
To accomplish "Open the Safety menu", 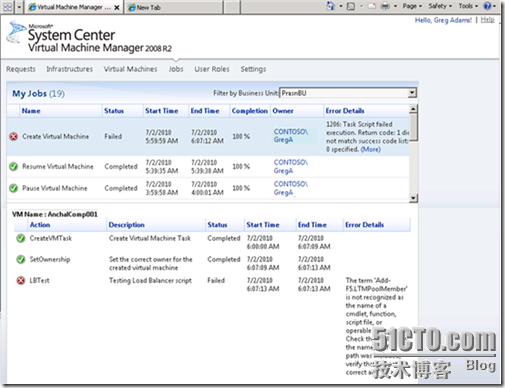I will [x=440, y=6].
